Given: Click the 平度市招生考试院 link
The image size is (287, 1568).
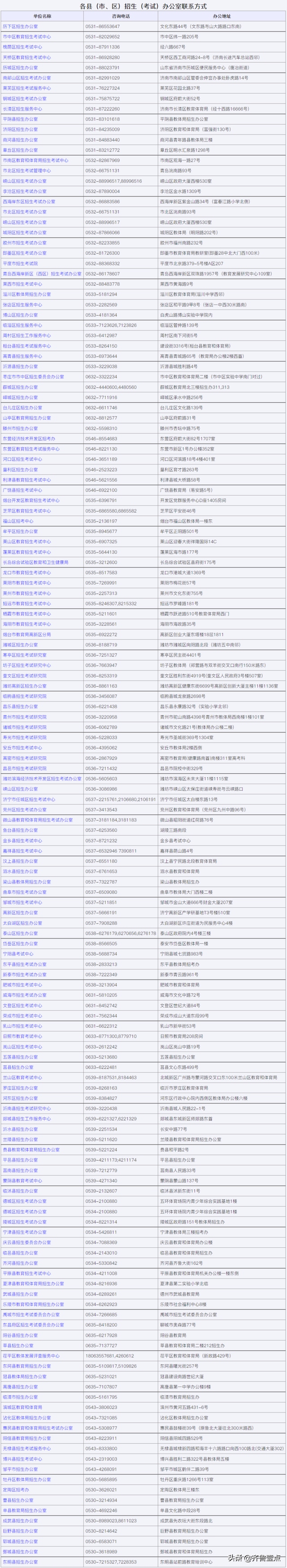Looking at the screenshot, I should click(x=20, y=264).
